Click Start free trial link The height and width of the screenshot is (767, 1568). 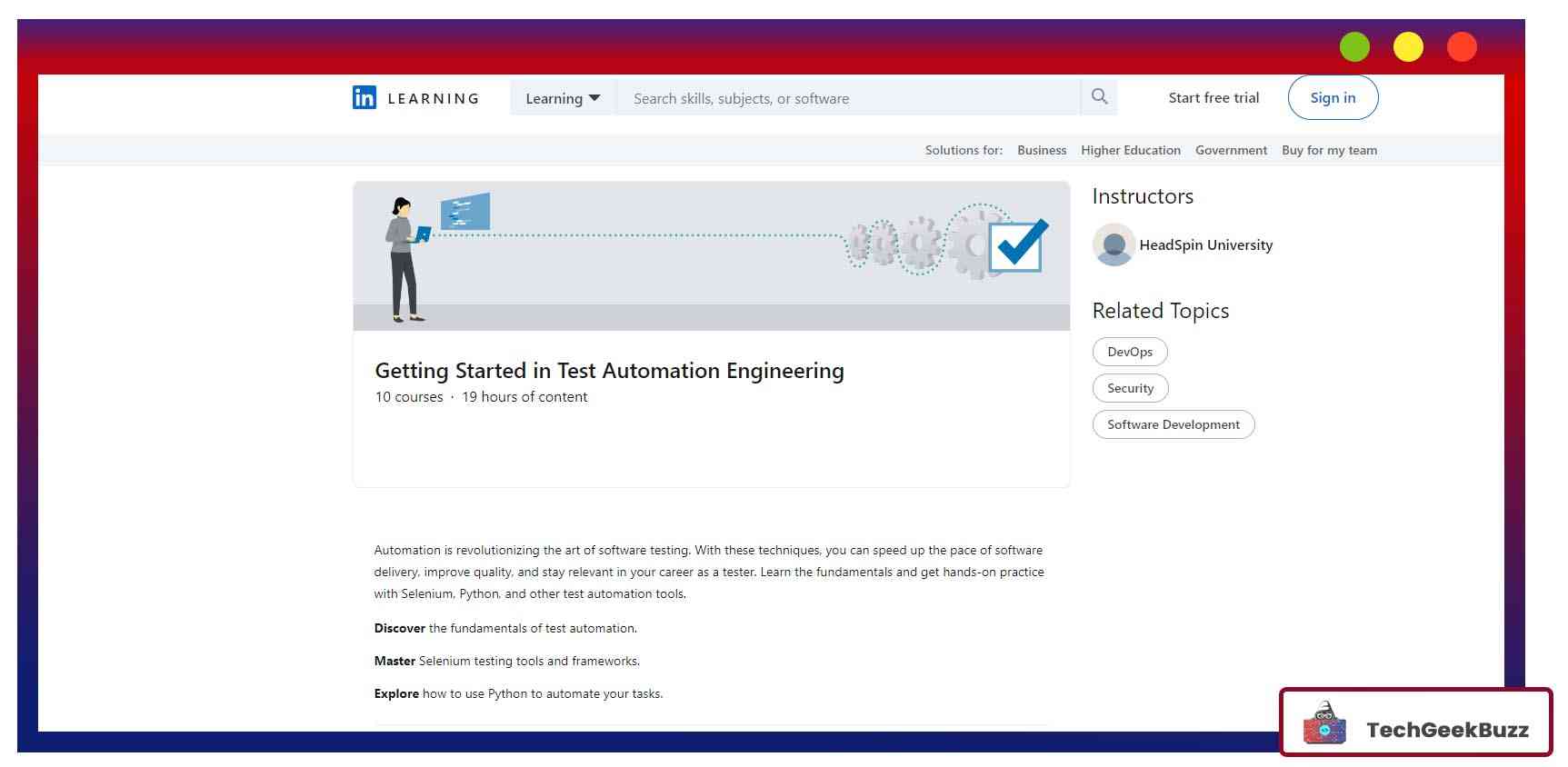(x=1213, y=98)
